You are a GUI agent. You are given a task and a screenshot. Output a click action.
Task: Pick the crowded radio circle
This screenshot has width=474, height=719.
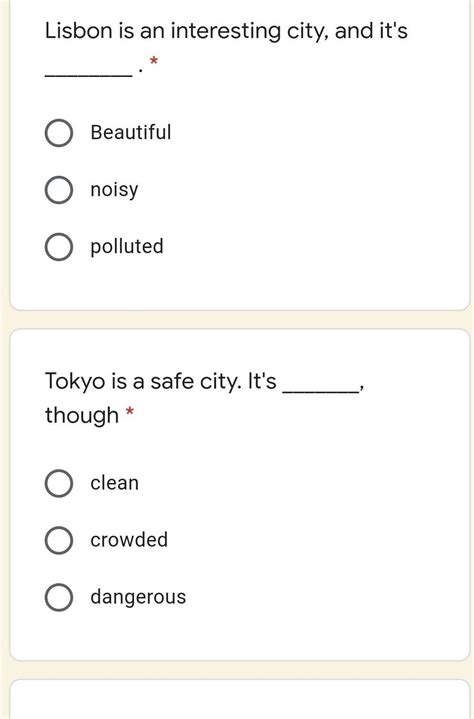pyautogui.click(x=59, y=540)
